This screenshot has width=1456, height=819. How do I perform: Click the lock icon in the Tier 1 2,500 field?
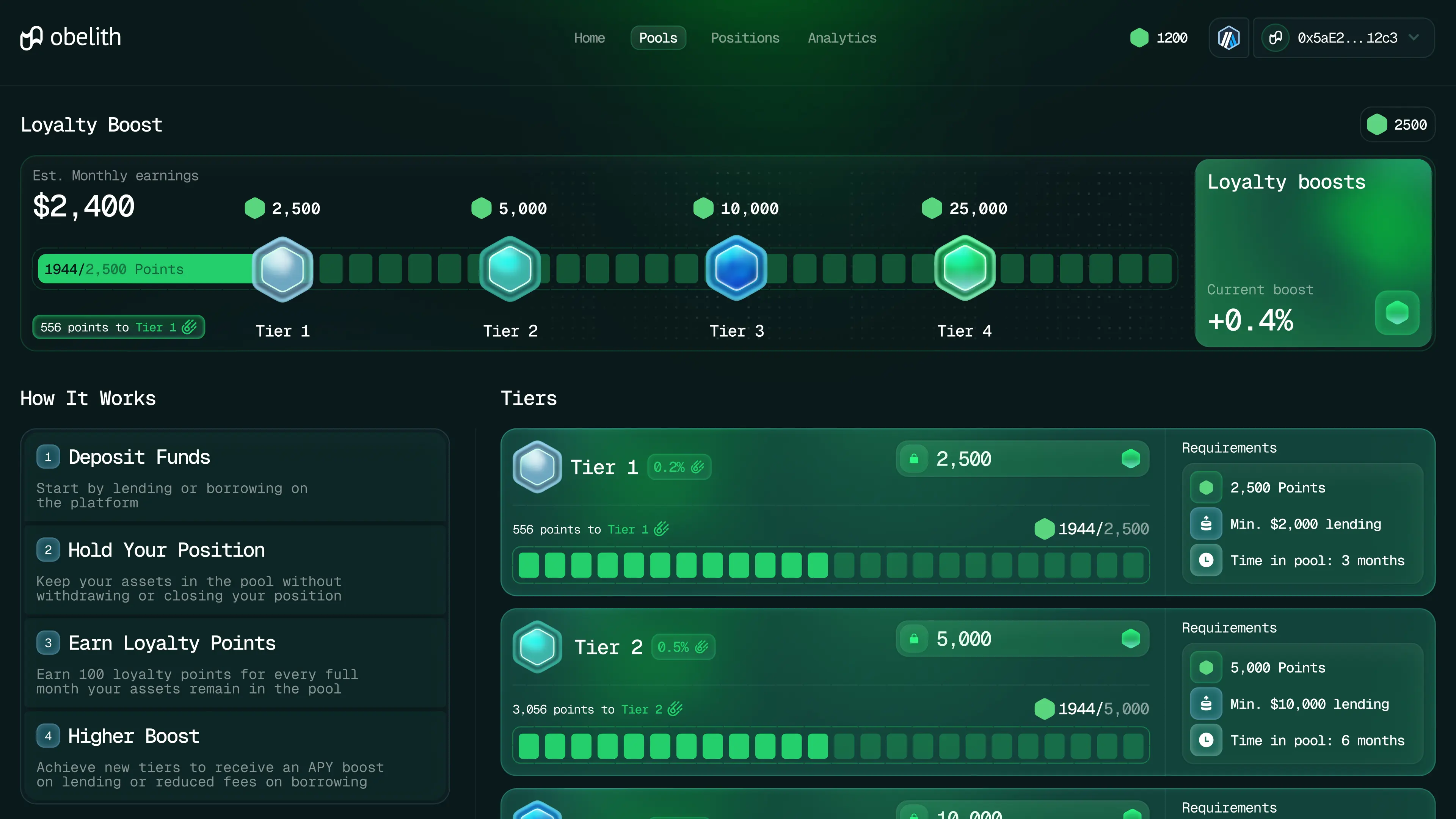[x=914, y=458]
